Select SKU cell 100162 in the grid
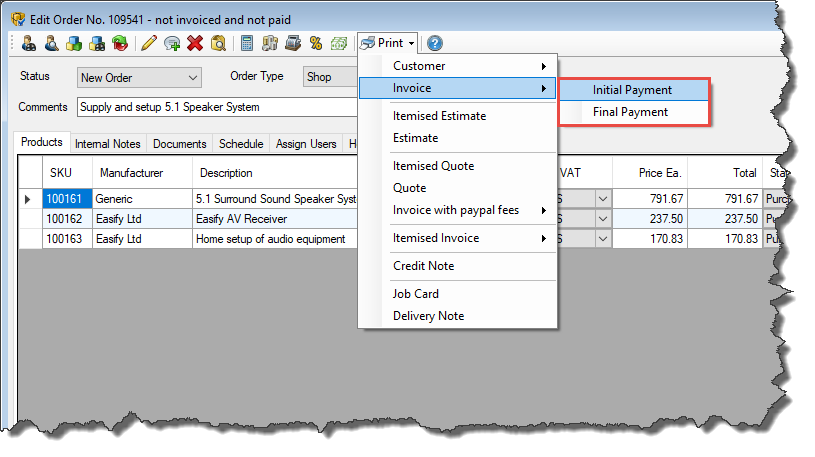815x457 pixels. [67, 219]
